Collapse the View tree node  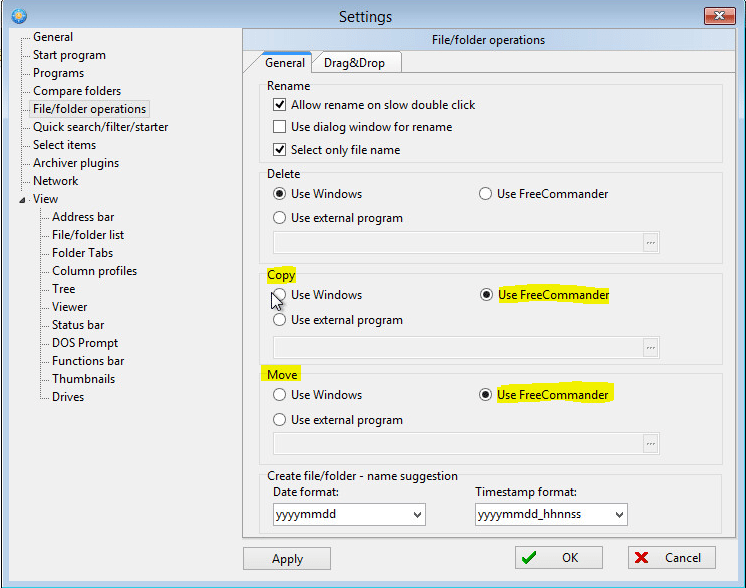(23, 199)
